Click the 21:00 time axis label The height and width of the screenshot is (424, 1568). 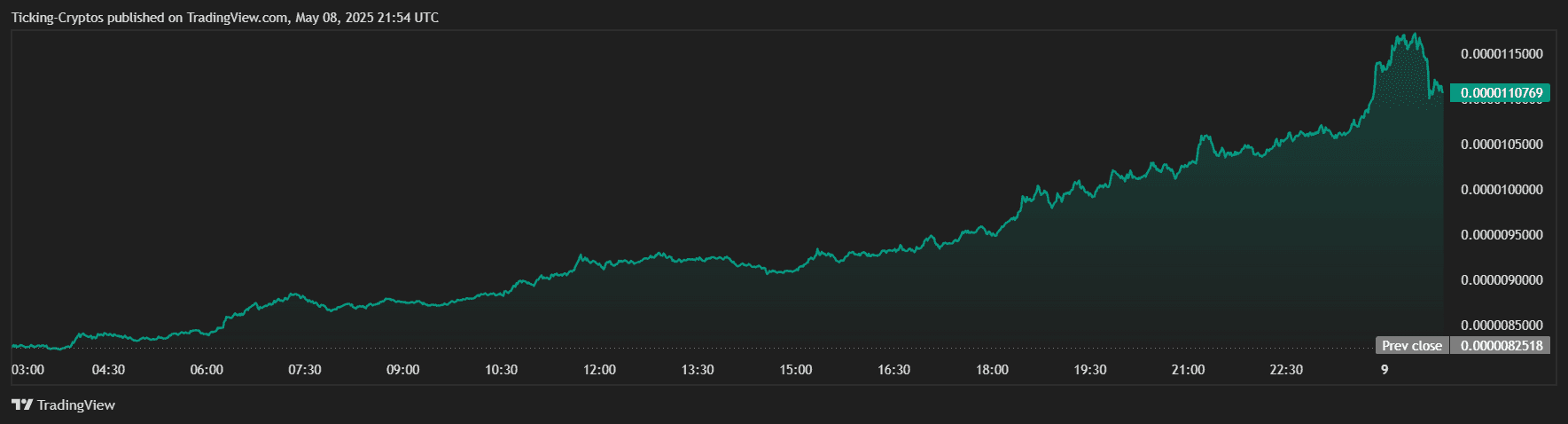pos(1188,370)
